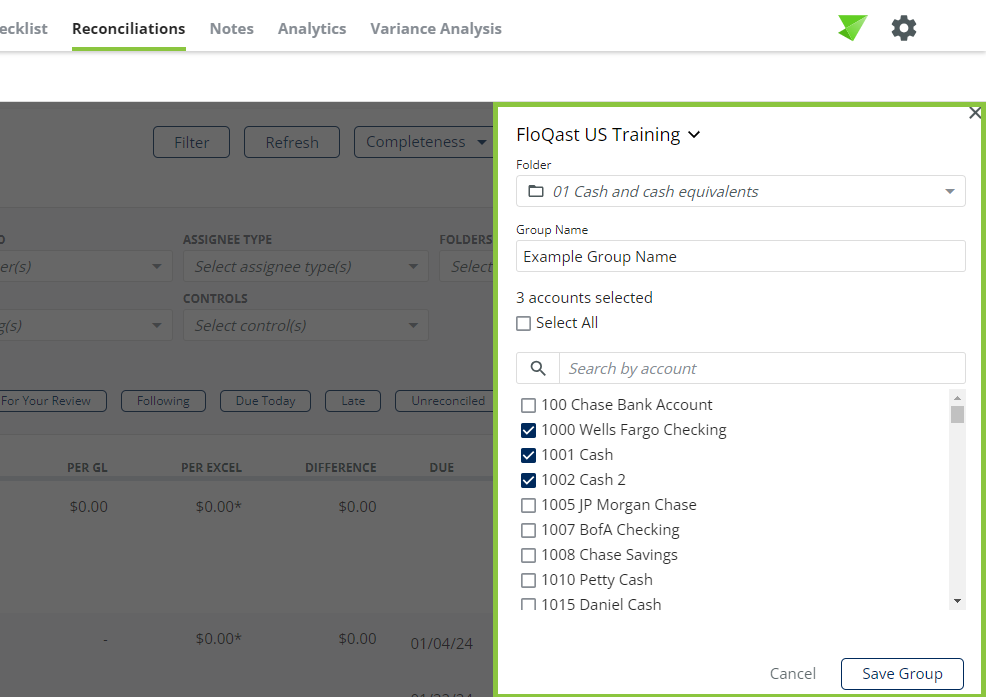Viewport: 986px width, 697px height.
Task: Sort by the PER GL column header
Action: (x=87, y=468)
